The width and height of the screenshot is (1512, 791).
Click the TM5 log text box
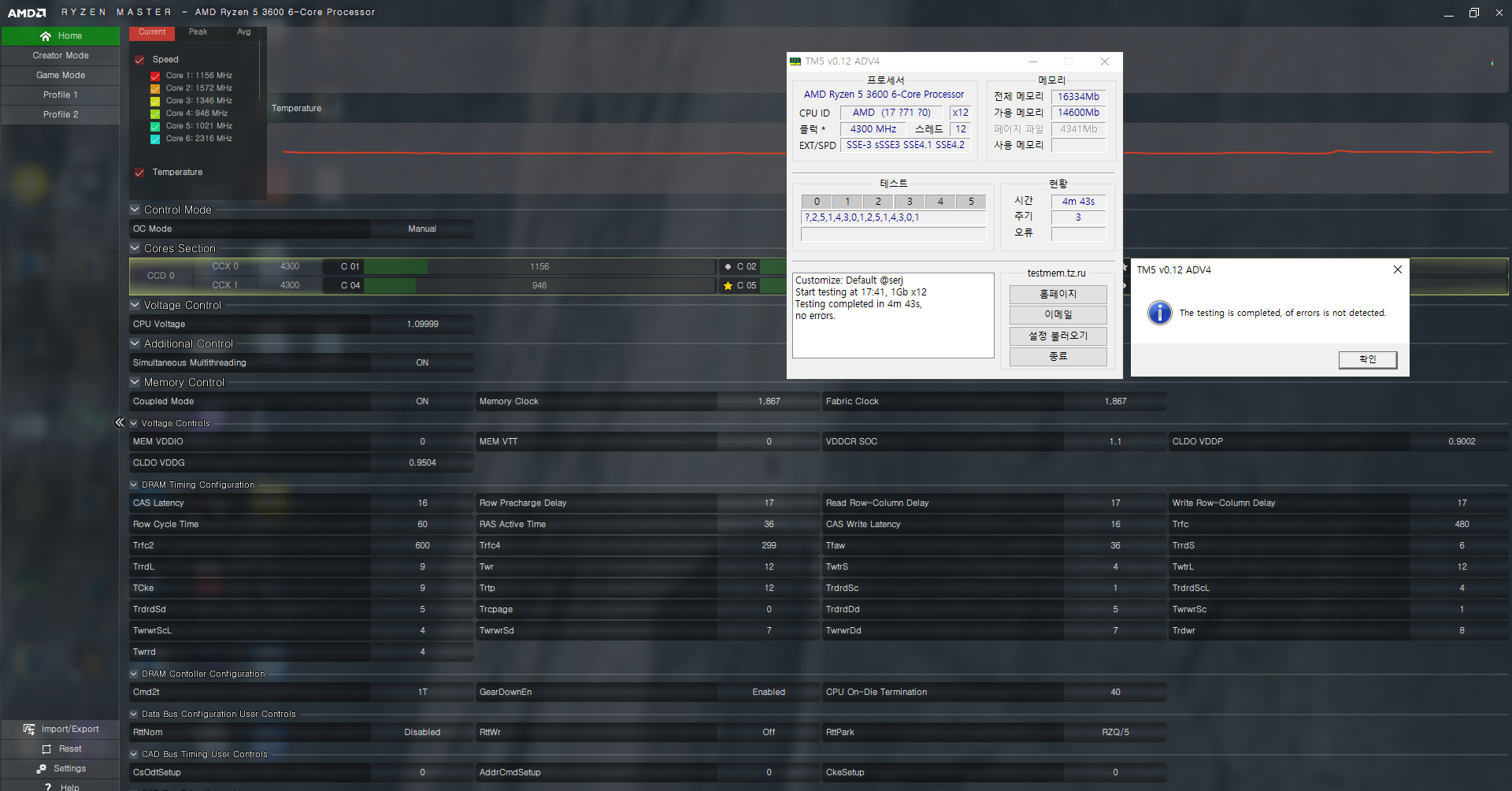coord(893,316)
